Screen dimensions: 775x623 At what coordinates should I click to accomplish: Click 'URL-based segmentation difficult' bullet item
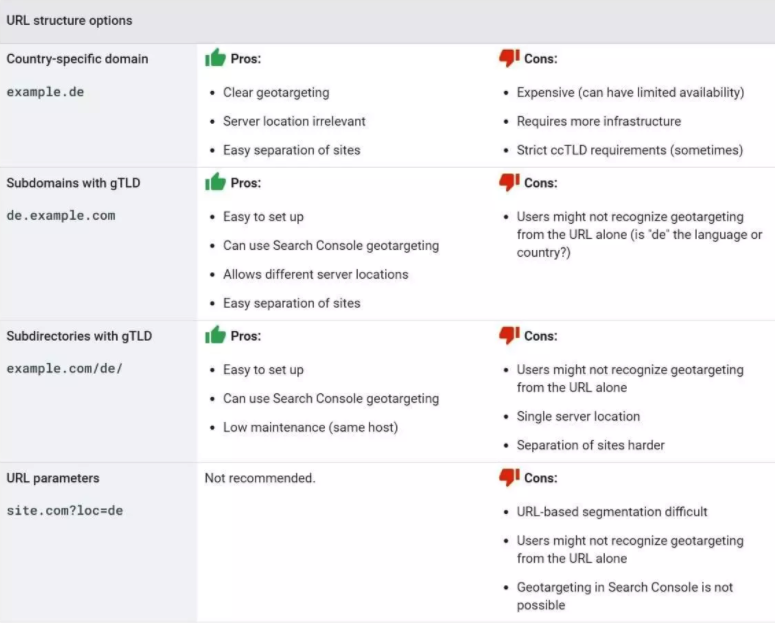pos(612,511)
